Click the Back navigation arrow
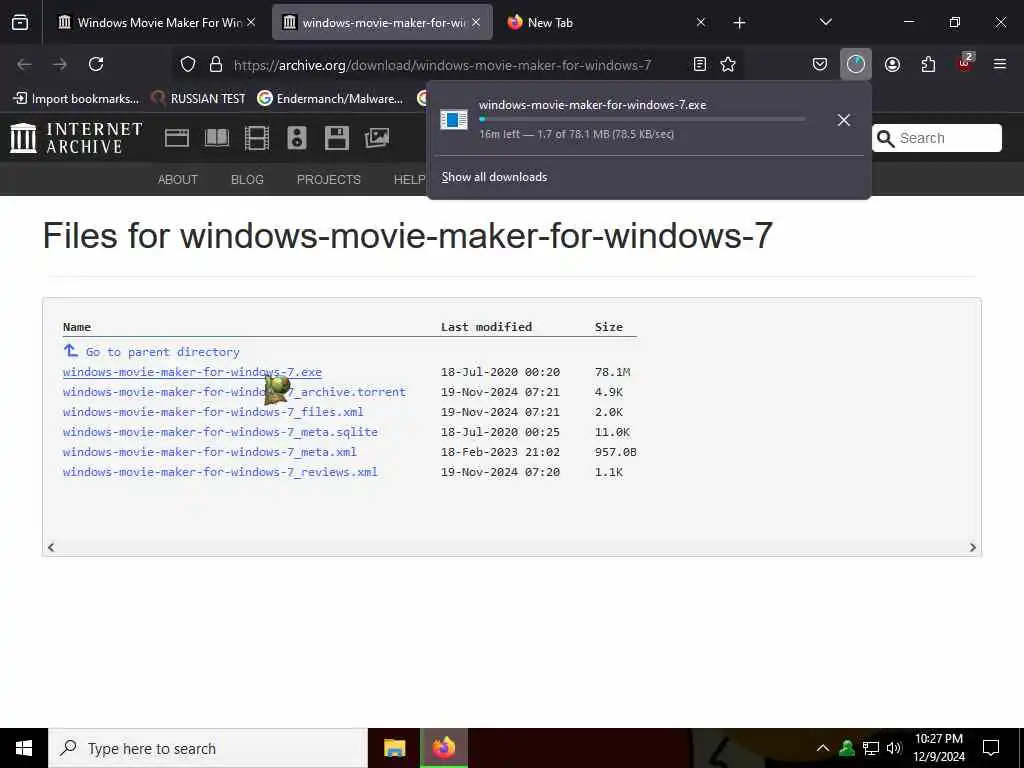 tap(24, 64)
